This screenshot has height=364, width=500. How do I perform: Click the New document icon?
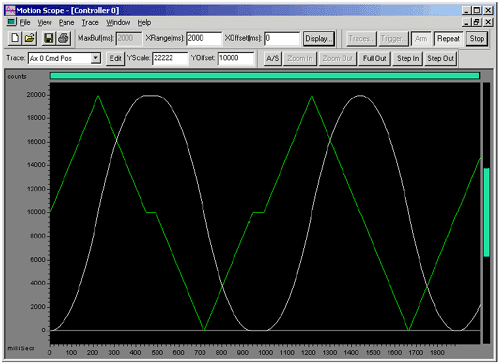coord(15,38)
